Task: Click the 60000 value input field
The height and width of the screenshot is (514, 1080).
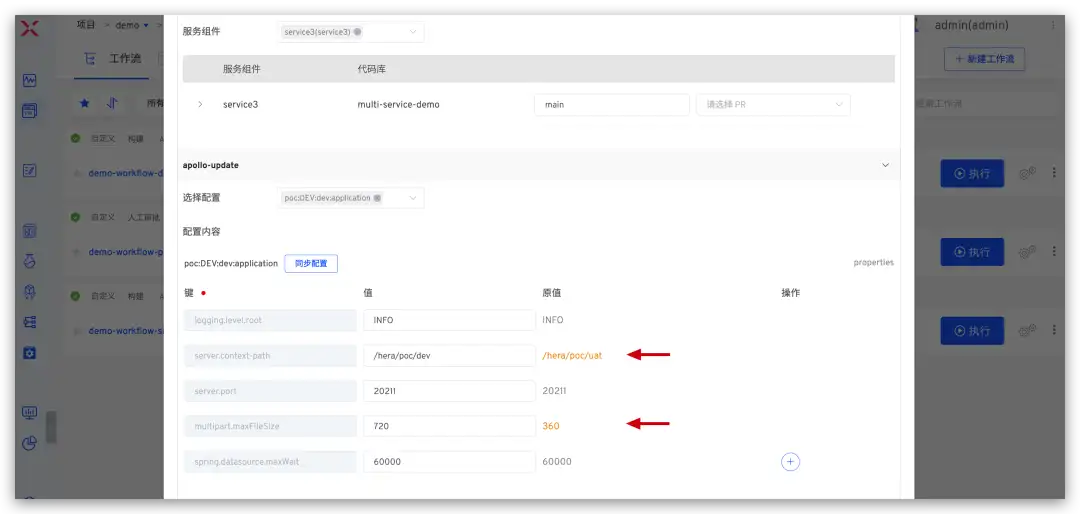Action: (449, 462)
